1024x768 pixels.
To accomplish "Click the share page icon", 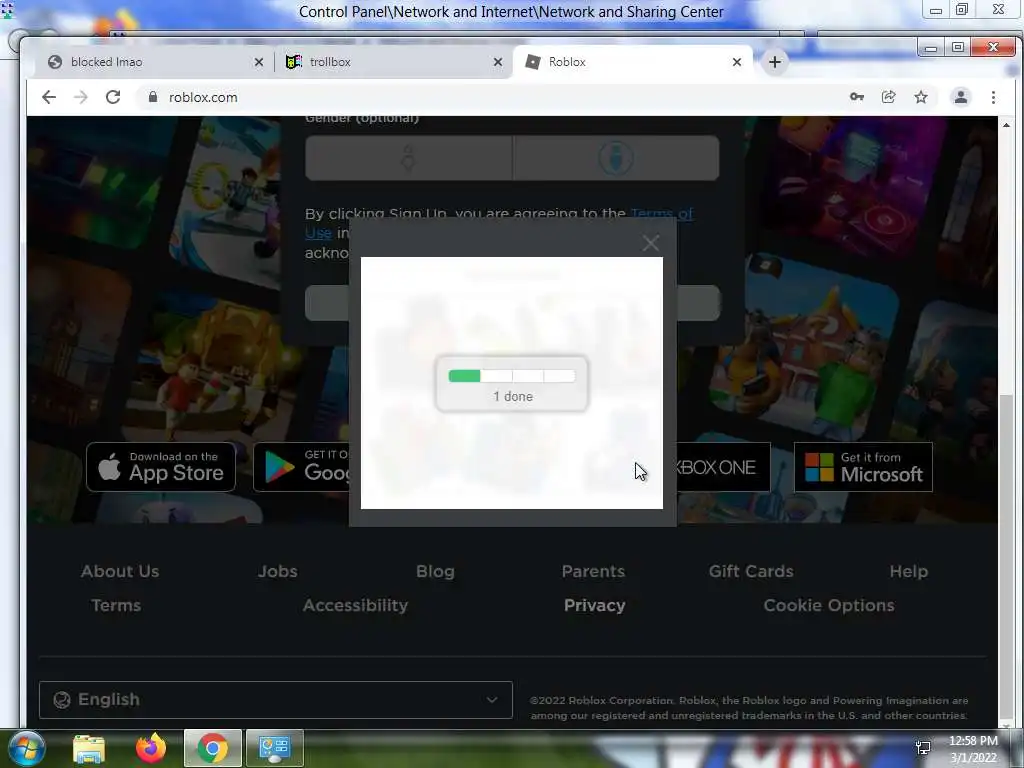I will (x=889, y=97).
